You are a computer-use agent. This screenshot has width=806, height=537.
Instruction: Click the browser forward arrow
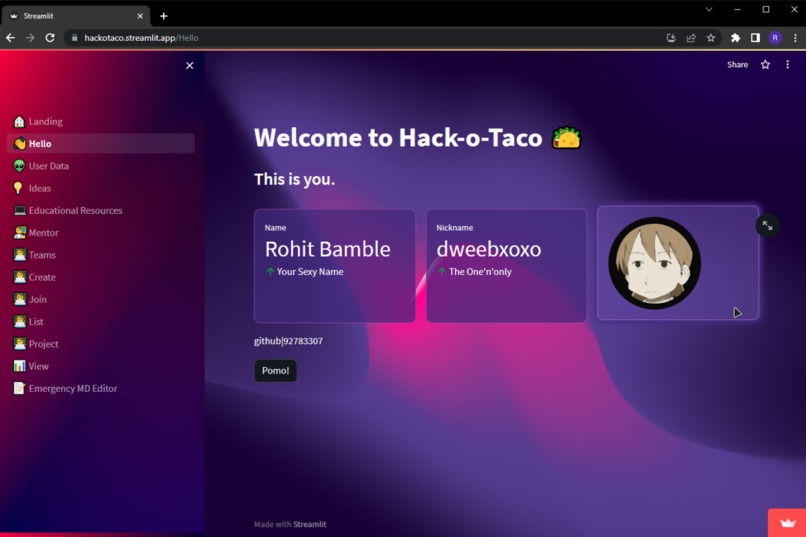point(30,38)
